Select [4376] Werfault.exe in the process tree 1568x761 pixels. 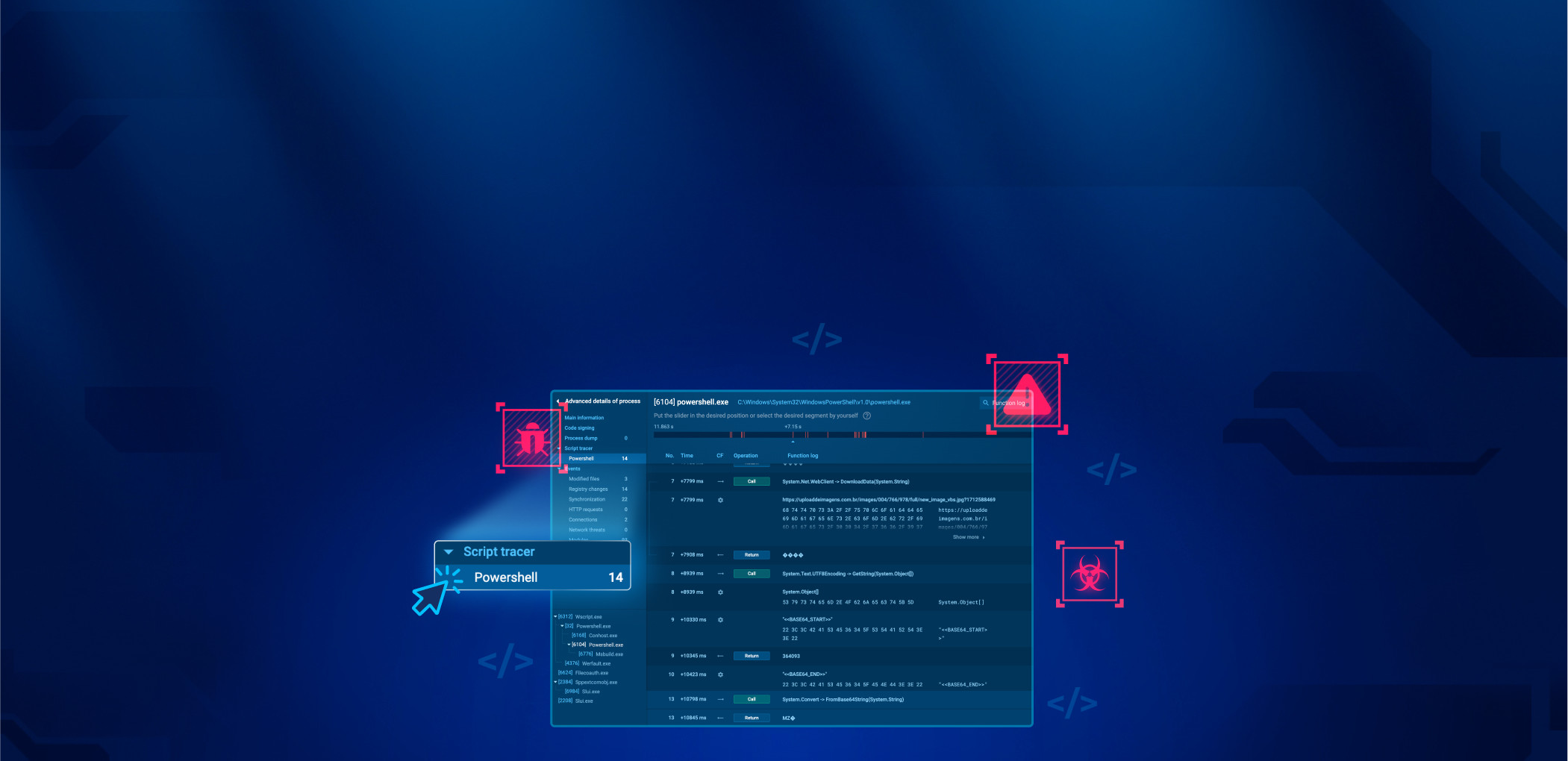tap(588, 663)
